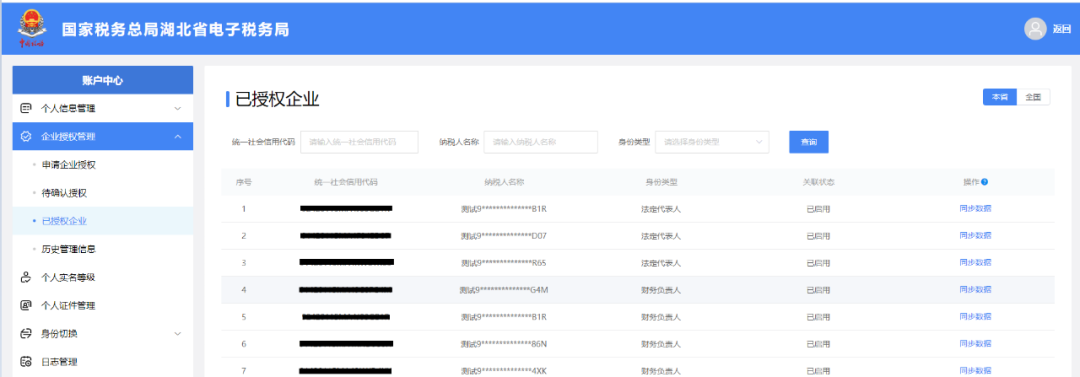Screen dimensions: 1080x377
Task: Open 日志管理 menu label
Action: (x=59, y=362)
